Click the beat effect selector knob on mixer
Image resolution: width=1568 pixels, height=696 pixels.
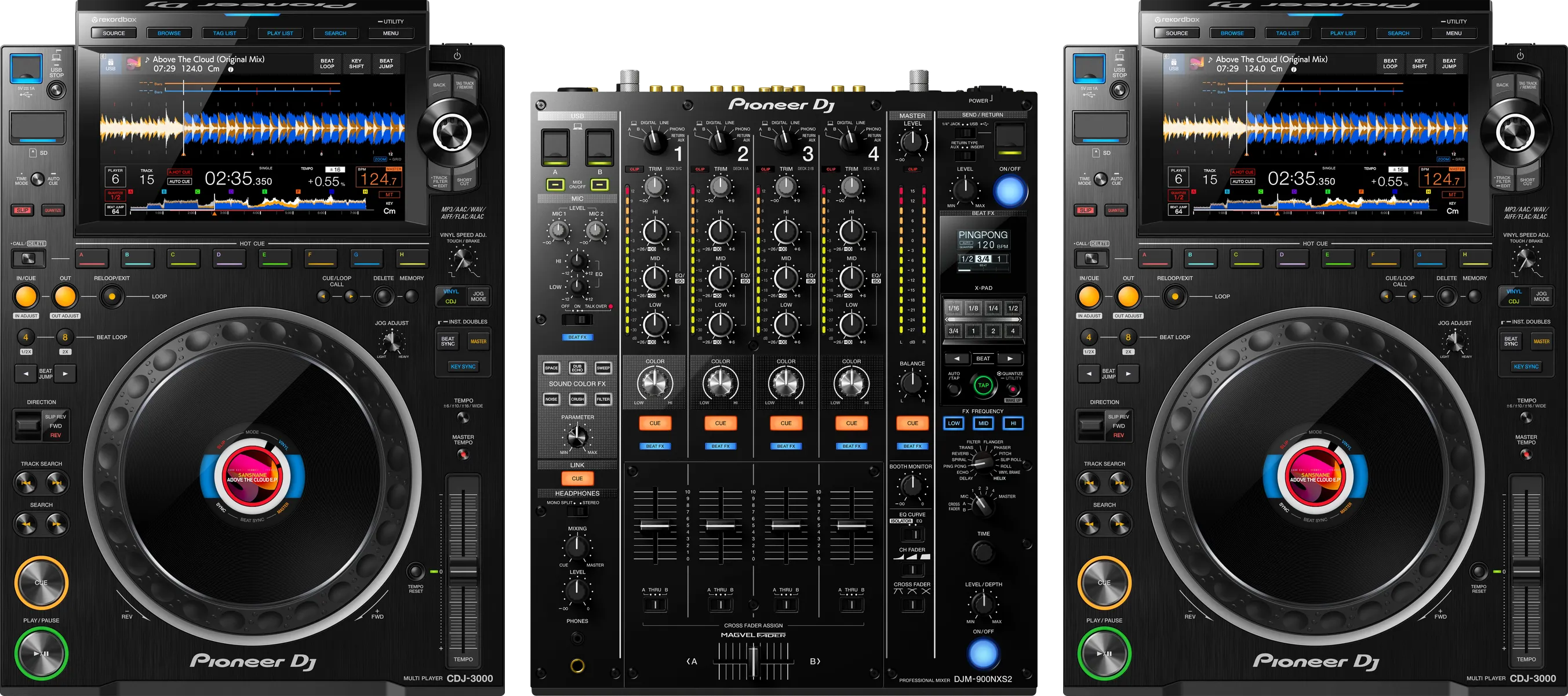(x=982, y=463)
